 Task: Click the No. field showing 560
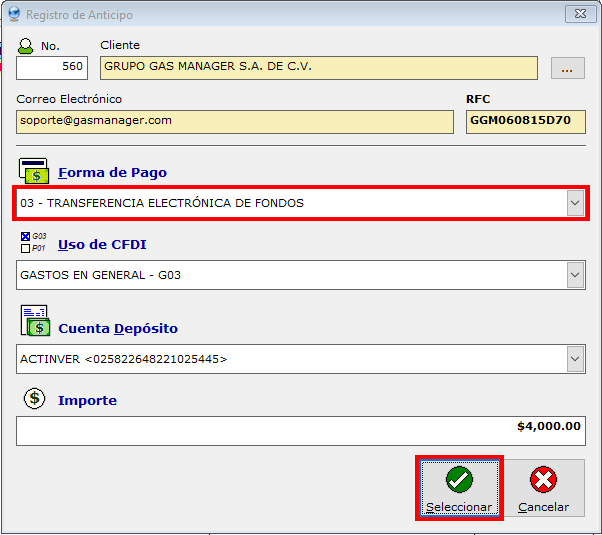coord(52,68)
